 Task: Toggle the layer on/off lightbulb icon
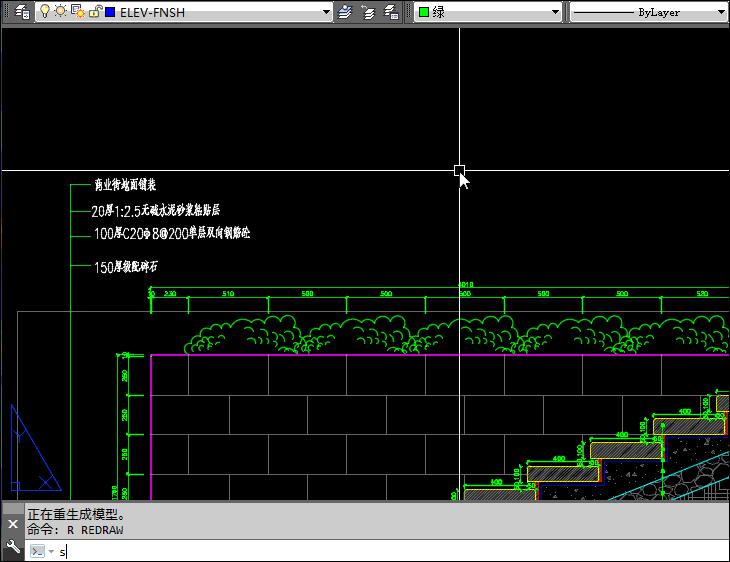[x=44, y=13]
